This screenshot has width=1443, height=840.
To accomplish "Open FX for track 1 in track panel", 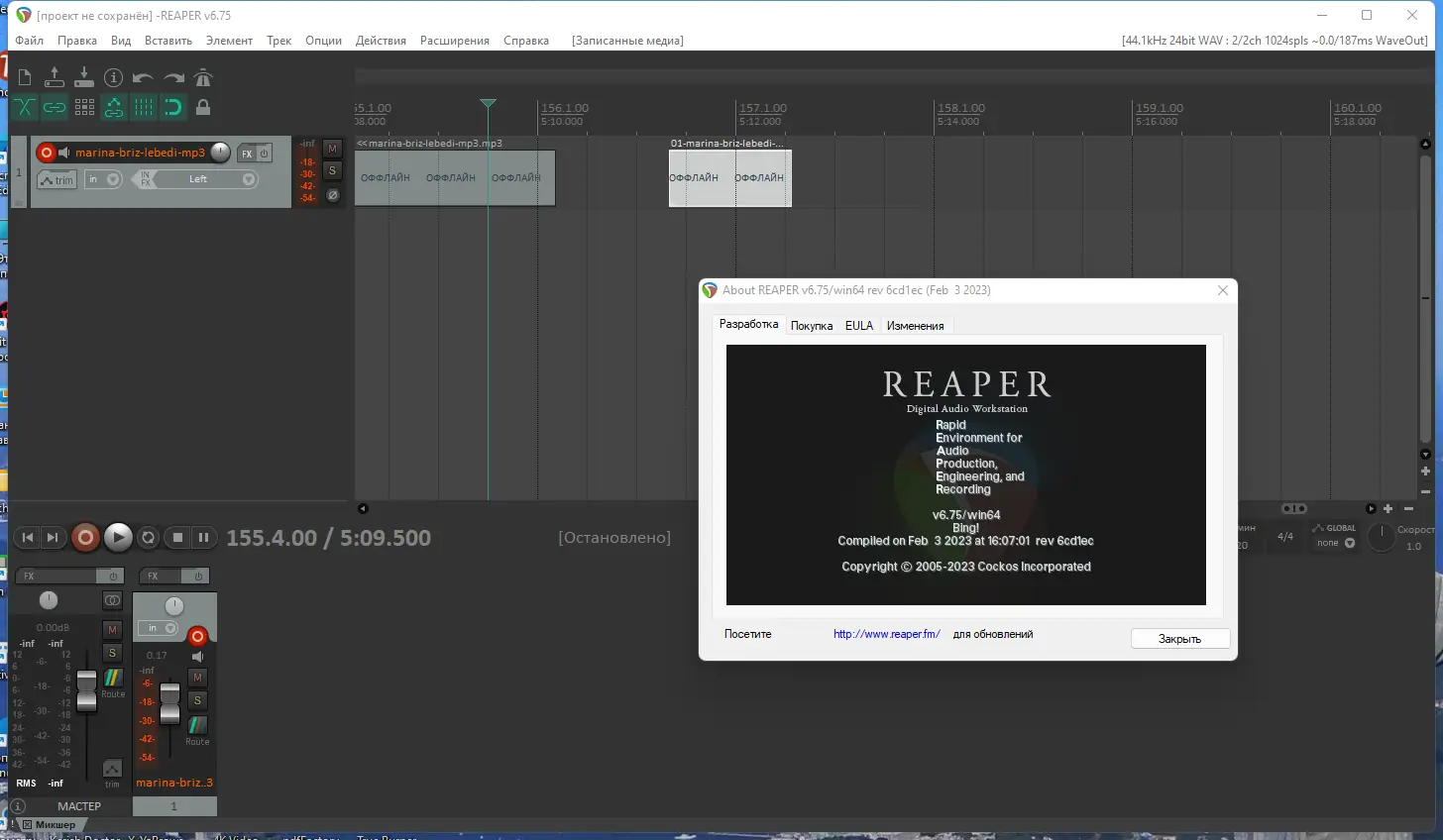I will (247, 154).
